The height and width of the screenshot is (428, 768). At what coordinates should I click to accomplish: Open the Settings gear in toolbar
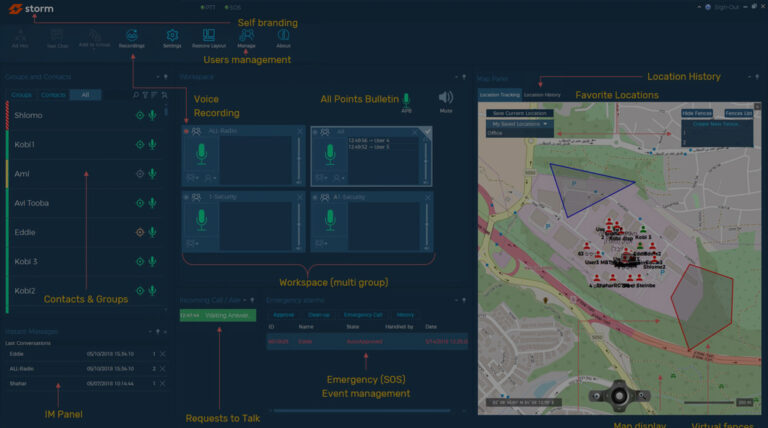[172, 38]
